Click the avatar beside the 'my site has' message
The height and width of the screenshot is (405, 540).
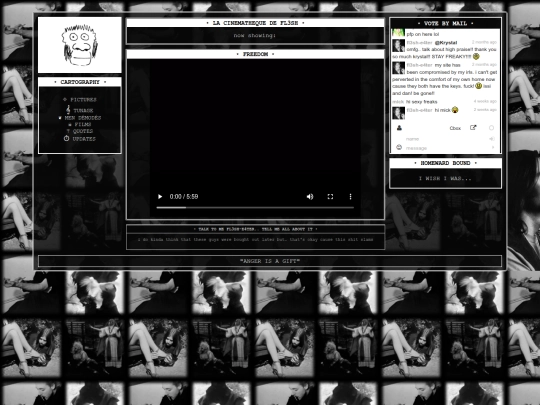click(398, 68)
